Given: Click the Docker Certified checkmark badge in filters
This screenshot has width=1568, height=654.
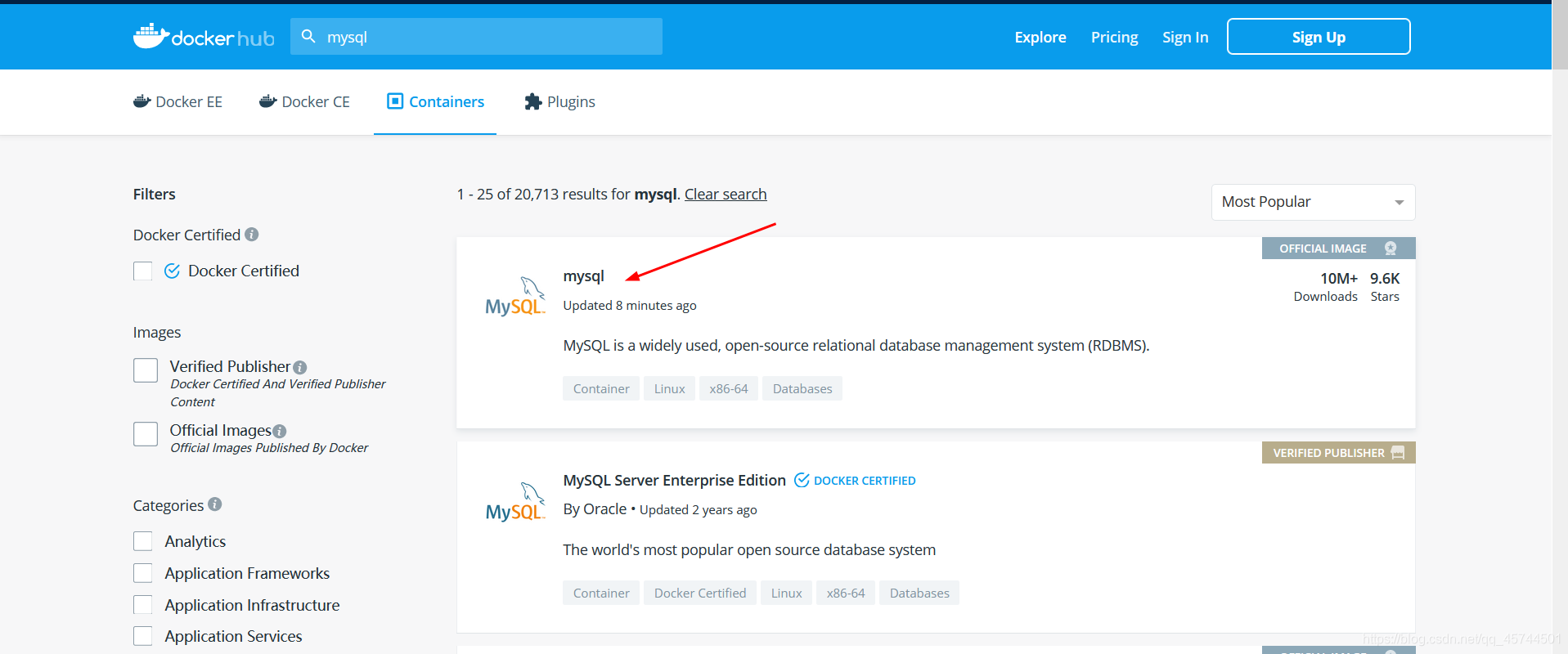Looking at the screenshot, I should 172,271.
